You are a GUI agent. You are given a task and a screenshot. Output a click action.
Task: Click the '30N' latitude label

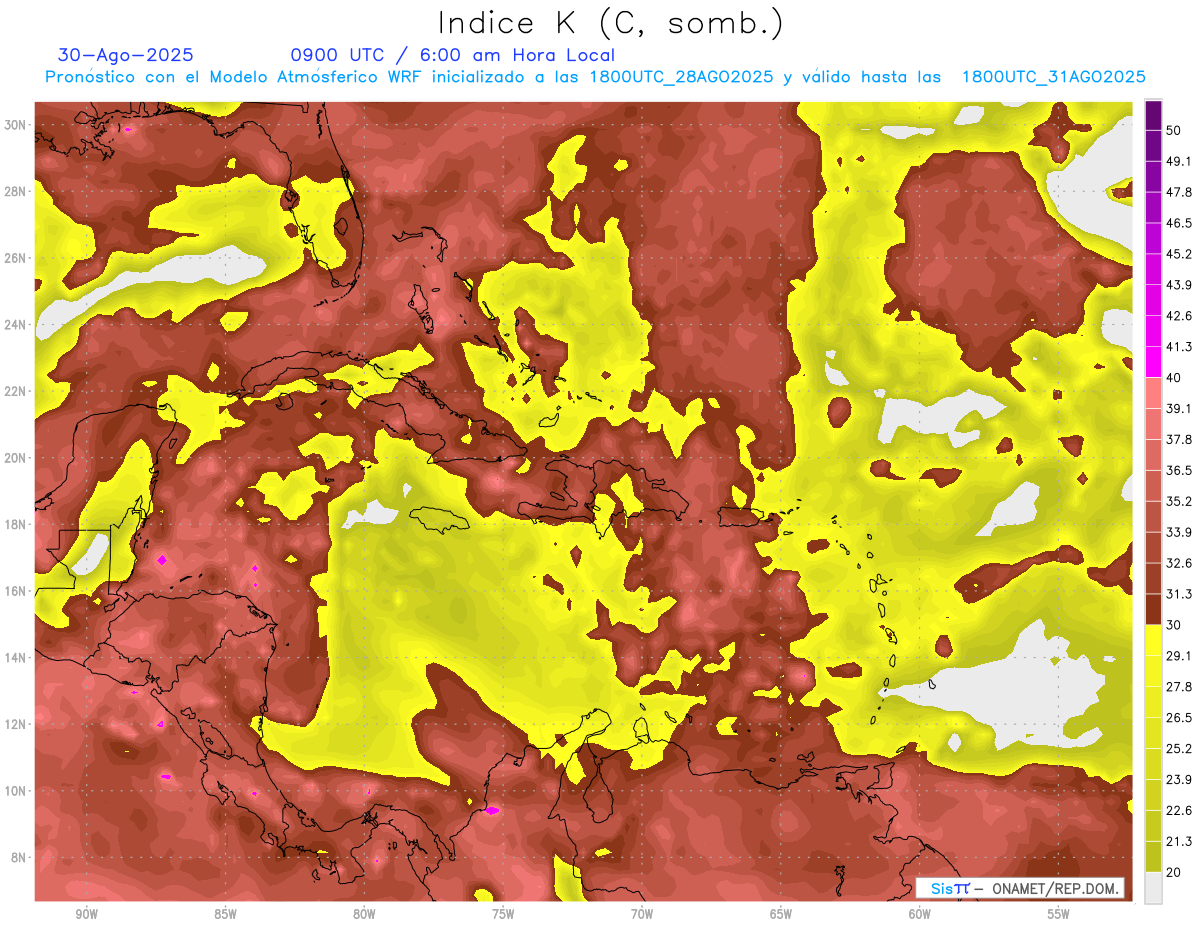tap(15, 124)
